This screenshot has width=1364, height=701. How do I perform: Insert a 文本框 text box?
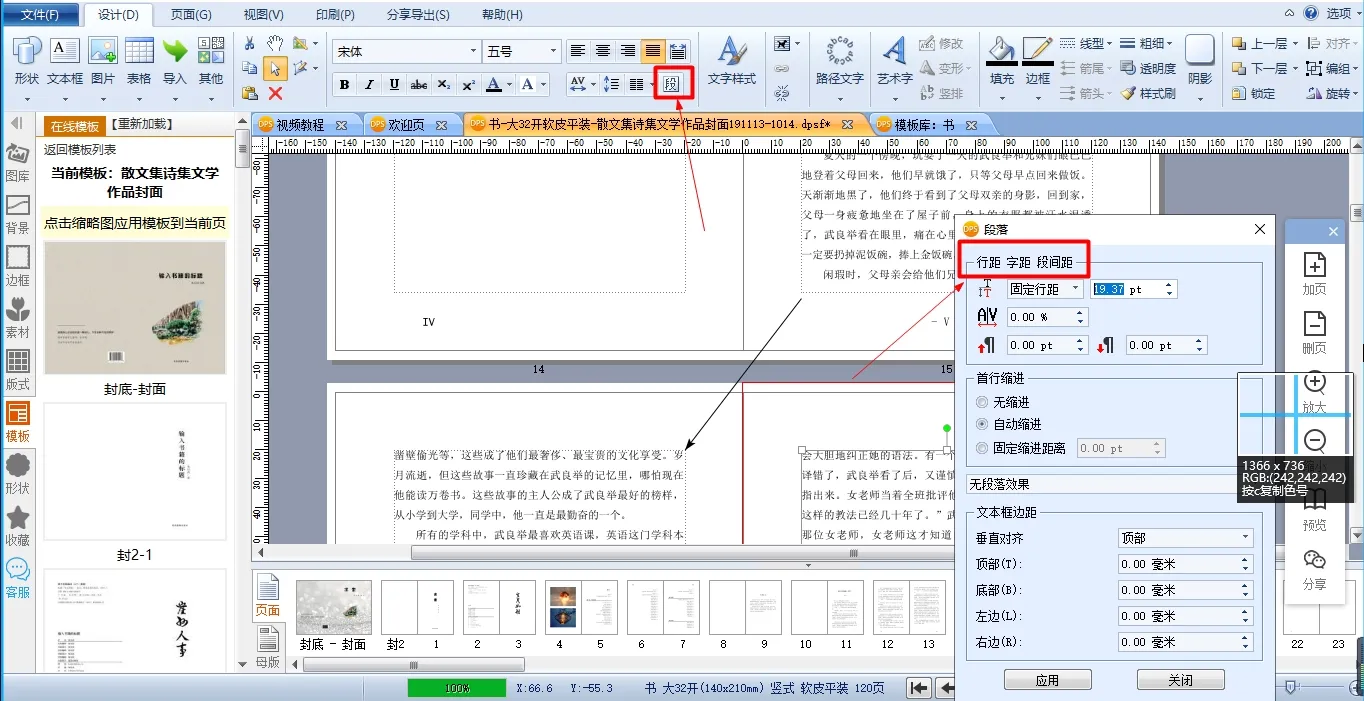[x=65, y=62]
